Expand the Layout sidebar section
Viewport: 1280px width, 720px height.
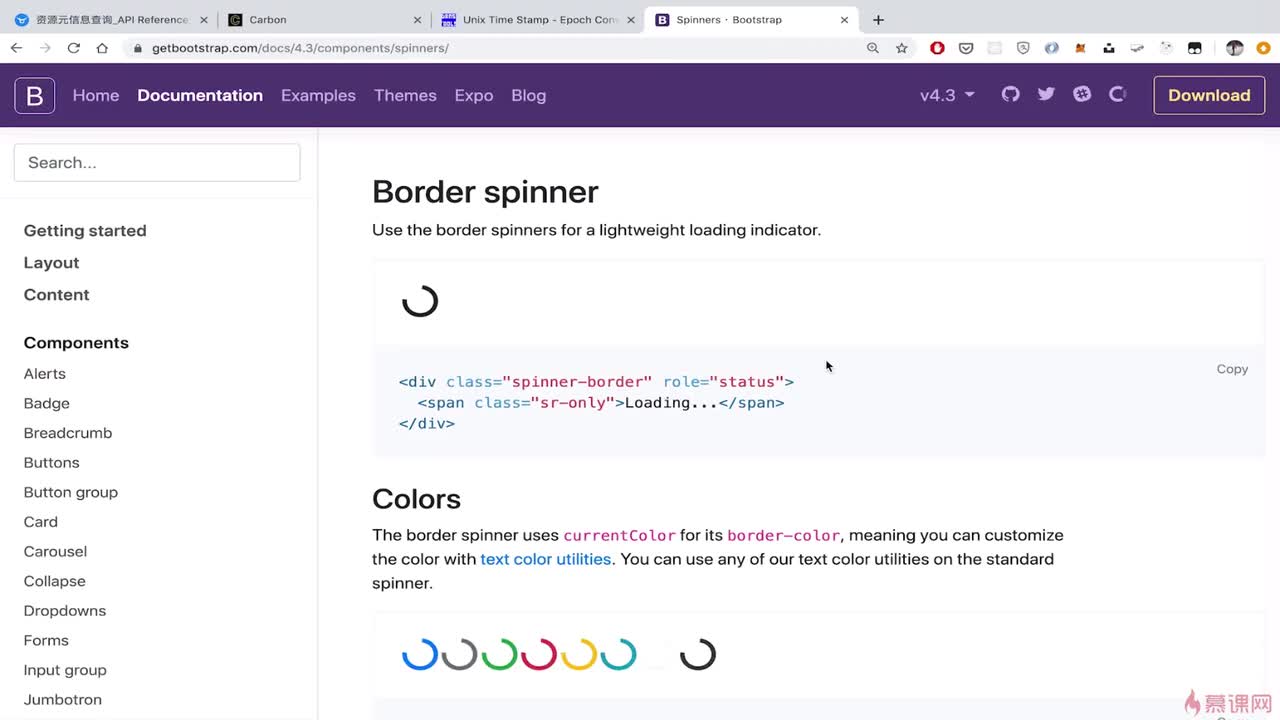coord(51,262)
